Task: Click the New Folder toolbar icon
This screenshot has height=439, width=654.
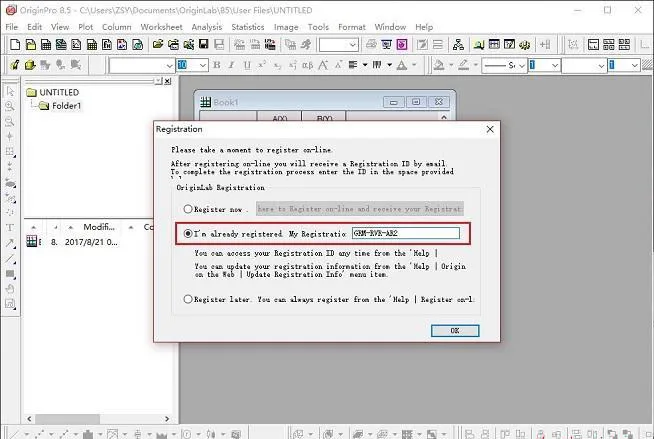Action: (30, 45)
